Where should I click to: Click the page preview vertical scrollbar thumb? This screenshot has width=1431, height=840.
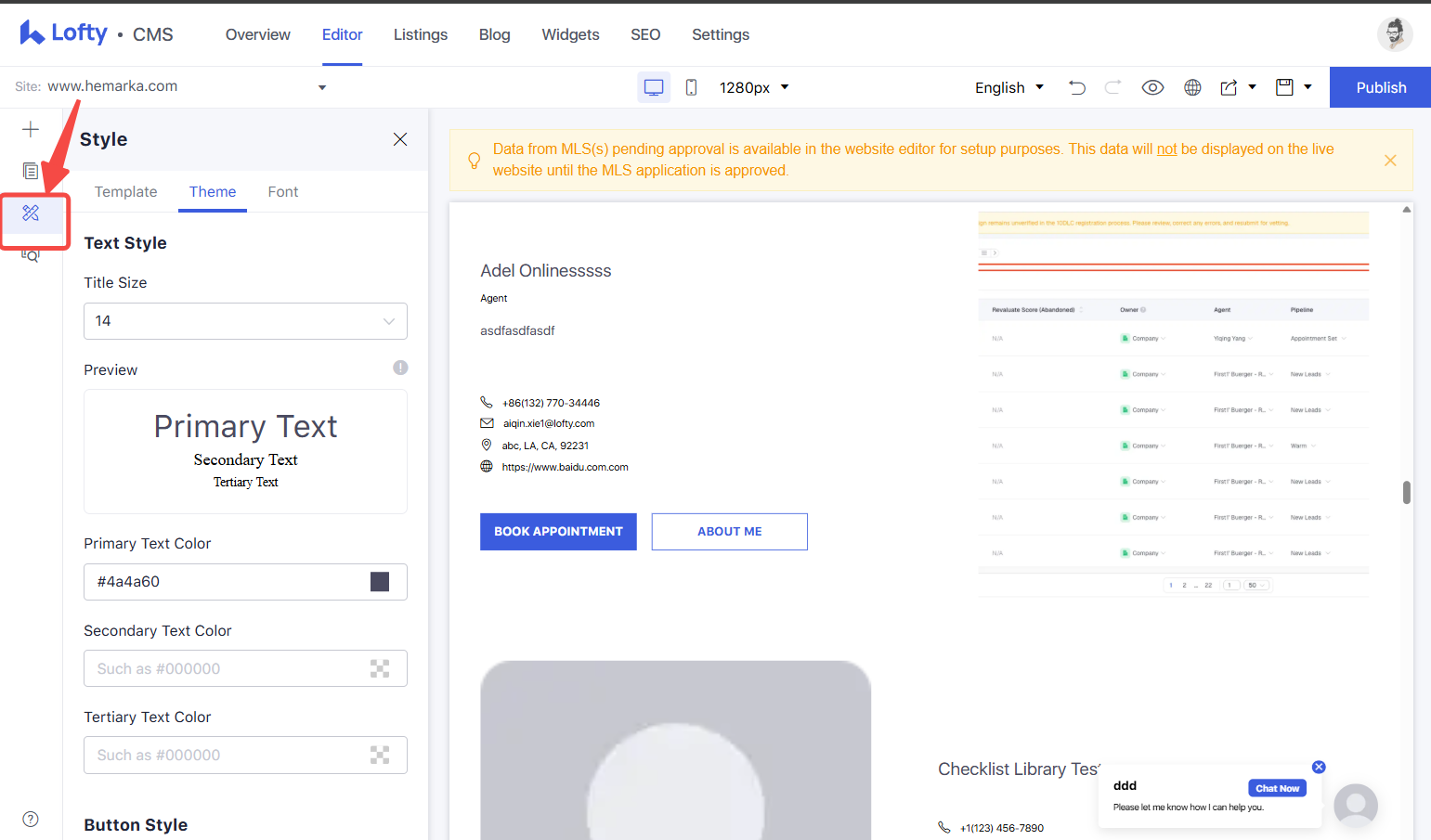(x=1407, y=492)
